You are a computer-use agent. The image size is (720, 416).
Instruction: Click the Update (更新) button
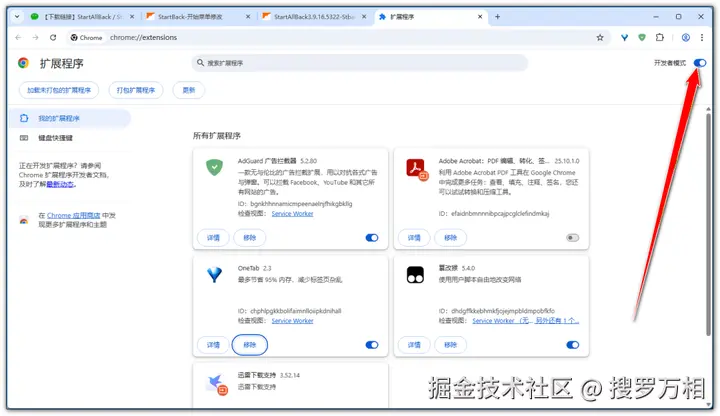tap(189, 90)
